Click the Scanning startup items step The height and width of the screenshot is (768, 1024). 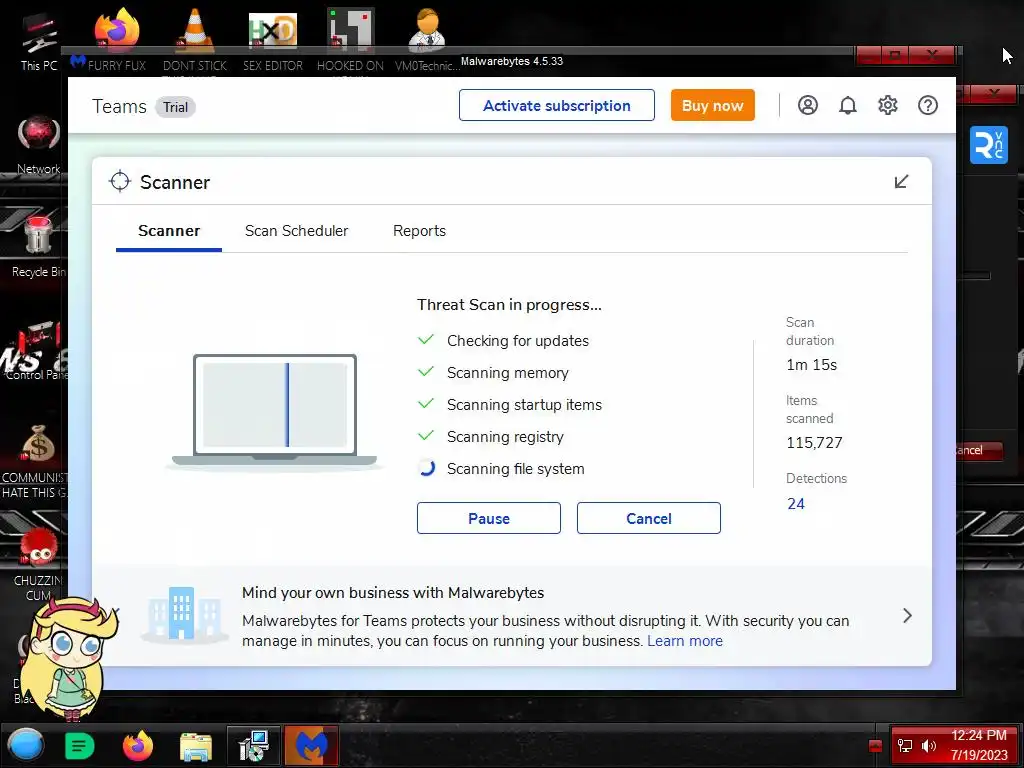point(524,405)
